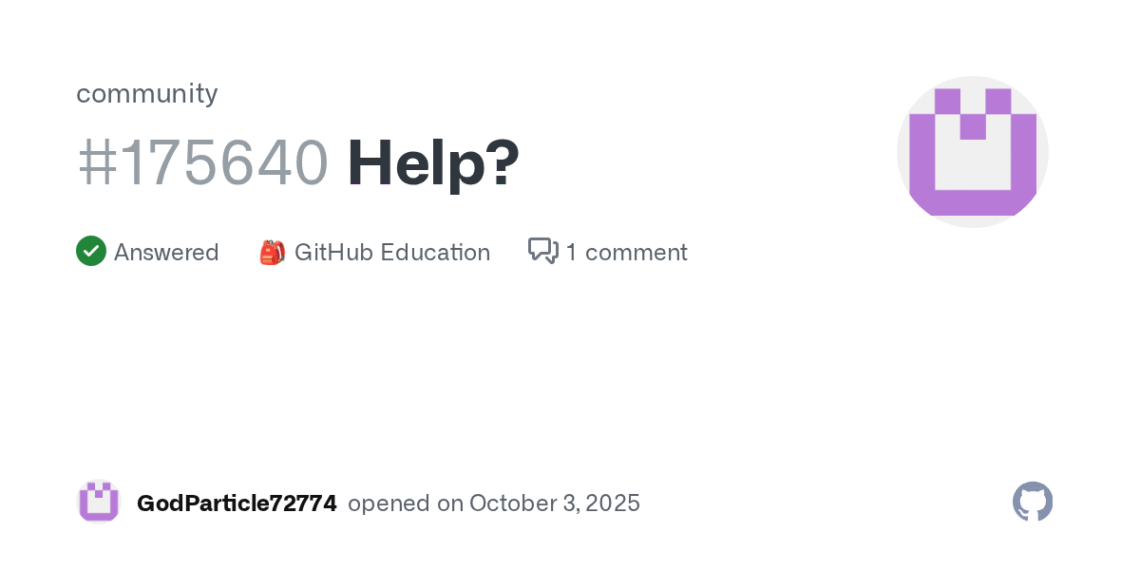This screenshot has width=1140, height=570.
Task: Click the Answered status label
Action: point(166,252)
